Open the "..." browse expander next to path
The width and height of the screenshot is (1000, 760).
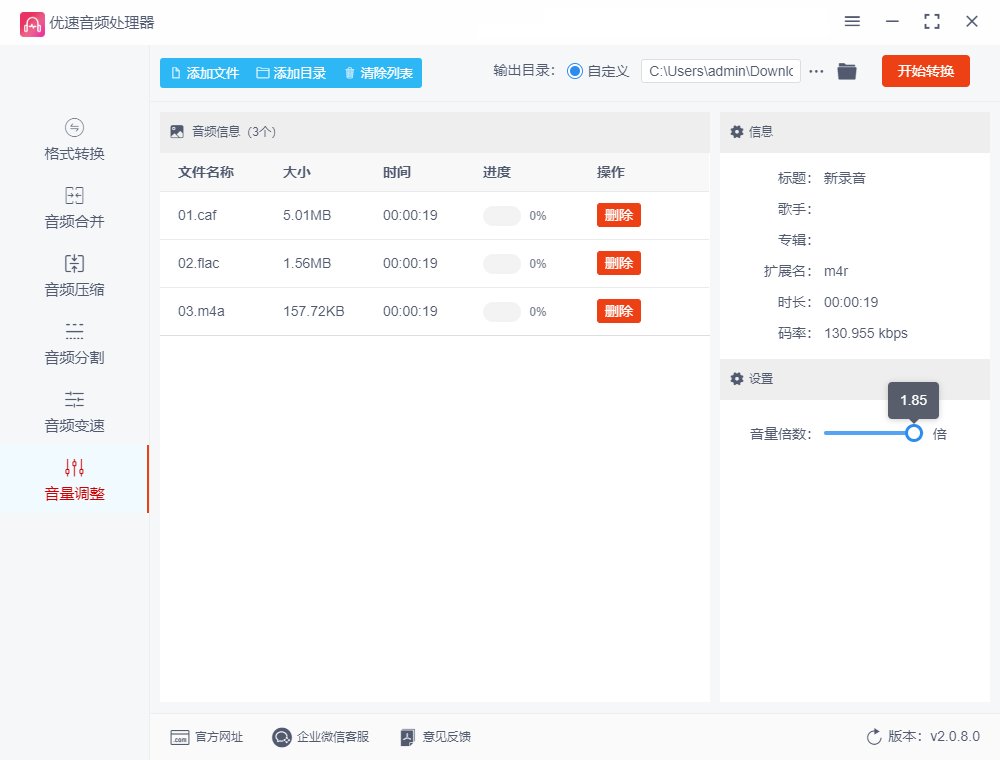[816, 71]
